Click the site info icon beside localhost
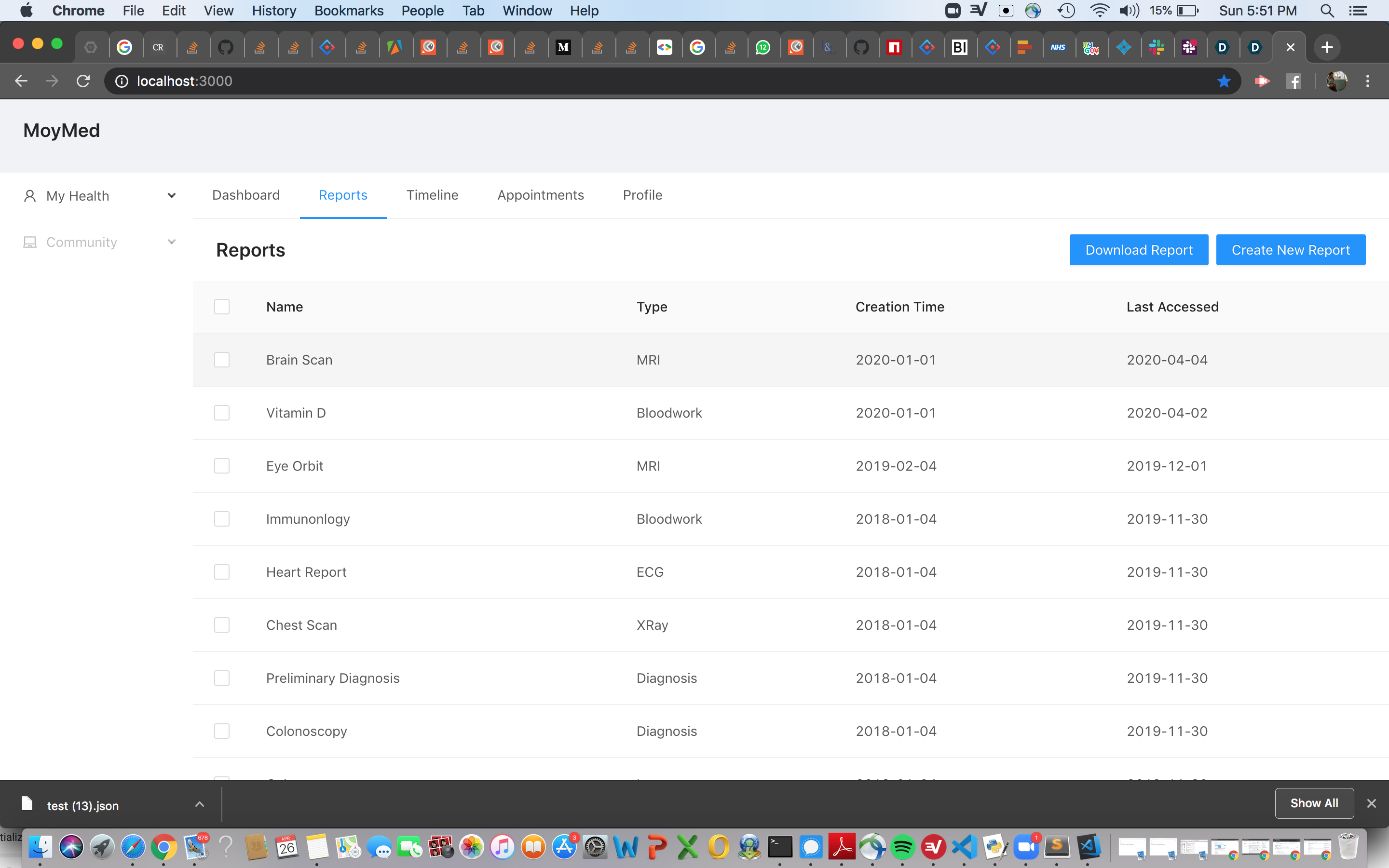Viewport: 1389px width, 868px height. (122, 81)
